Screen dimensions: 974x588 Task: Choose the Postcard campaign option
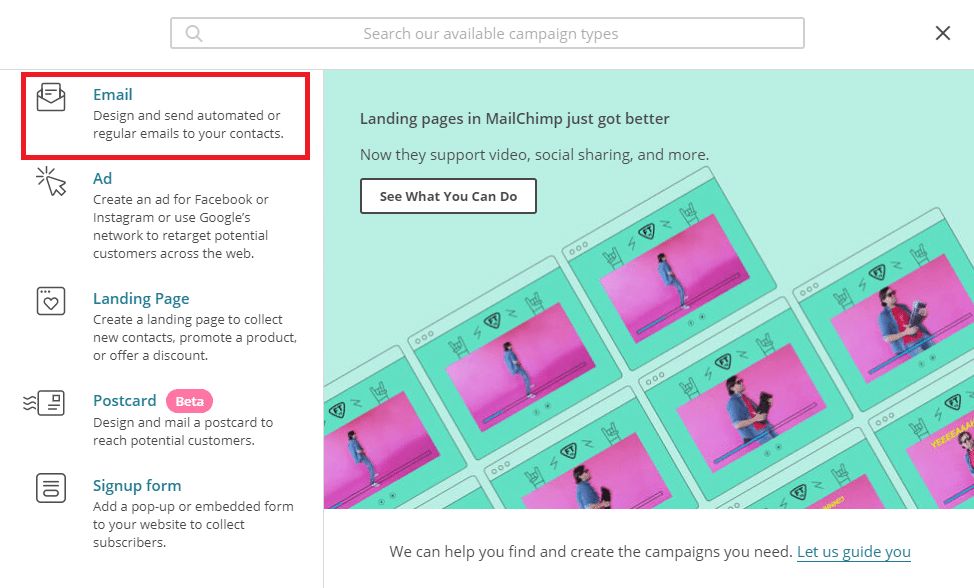[125, 400]
